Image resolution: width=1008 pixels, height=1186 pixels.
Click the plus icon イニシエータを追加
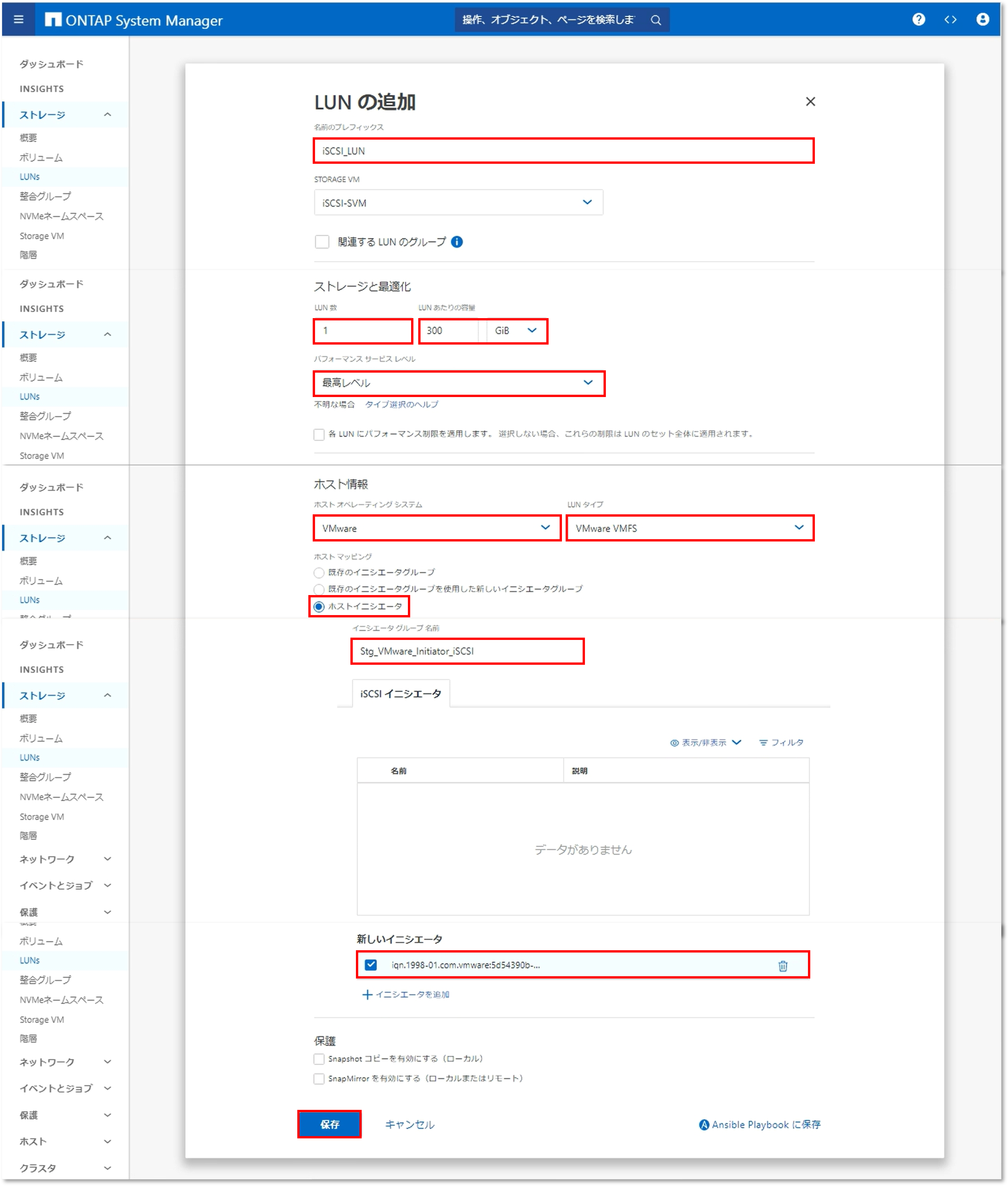coord(367,995)
